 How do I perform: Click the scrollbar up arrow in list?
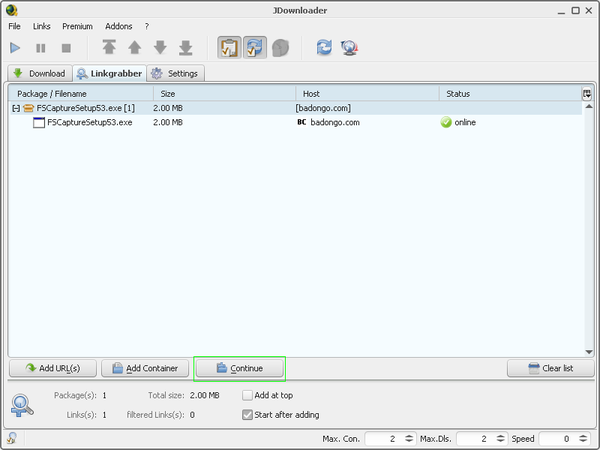[589, 106]
